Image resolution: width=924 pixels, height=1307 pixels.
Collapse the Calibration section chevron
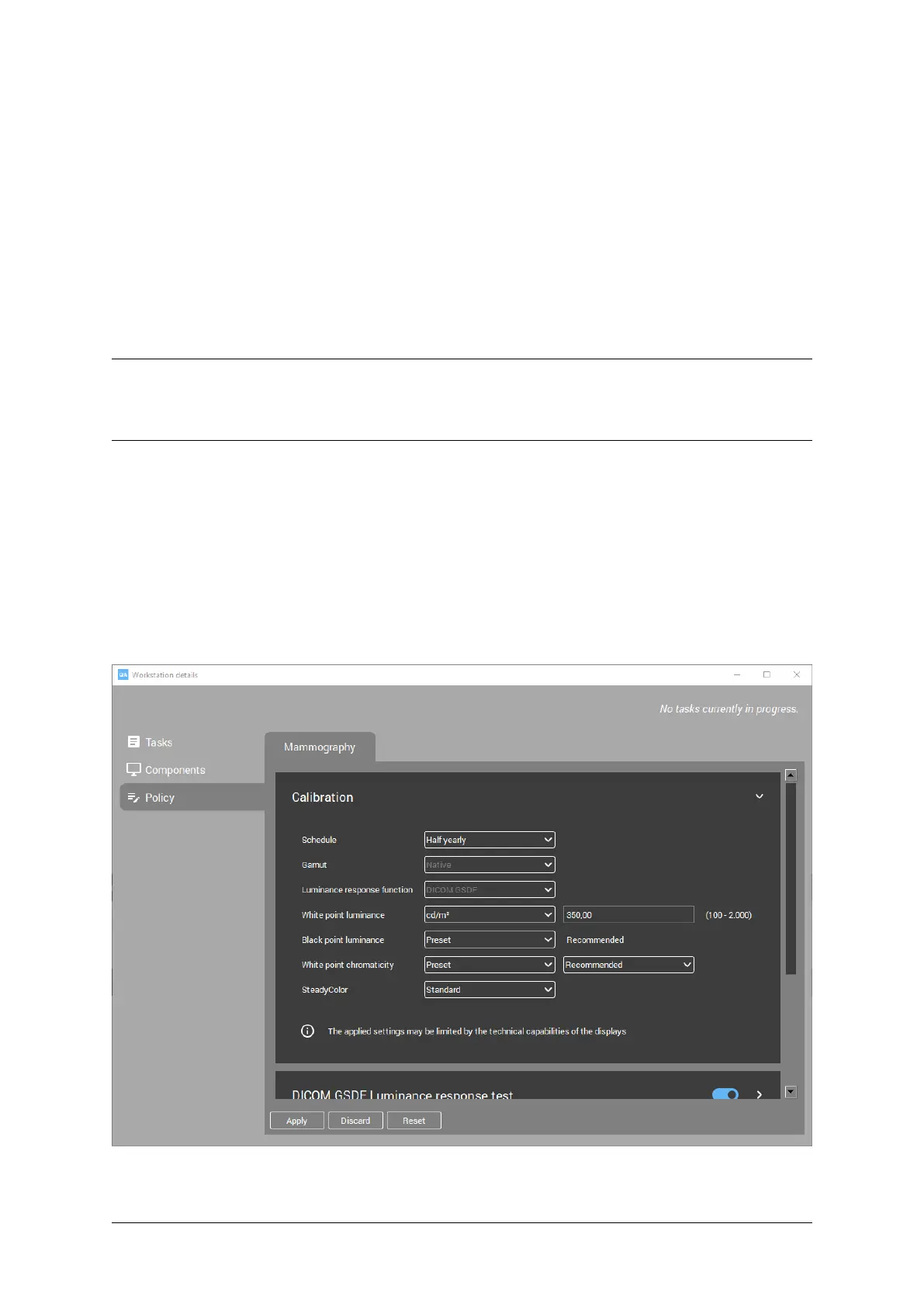point(760,797)
